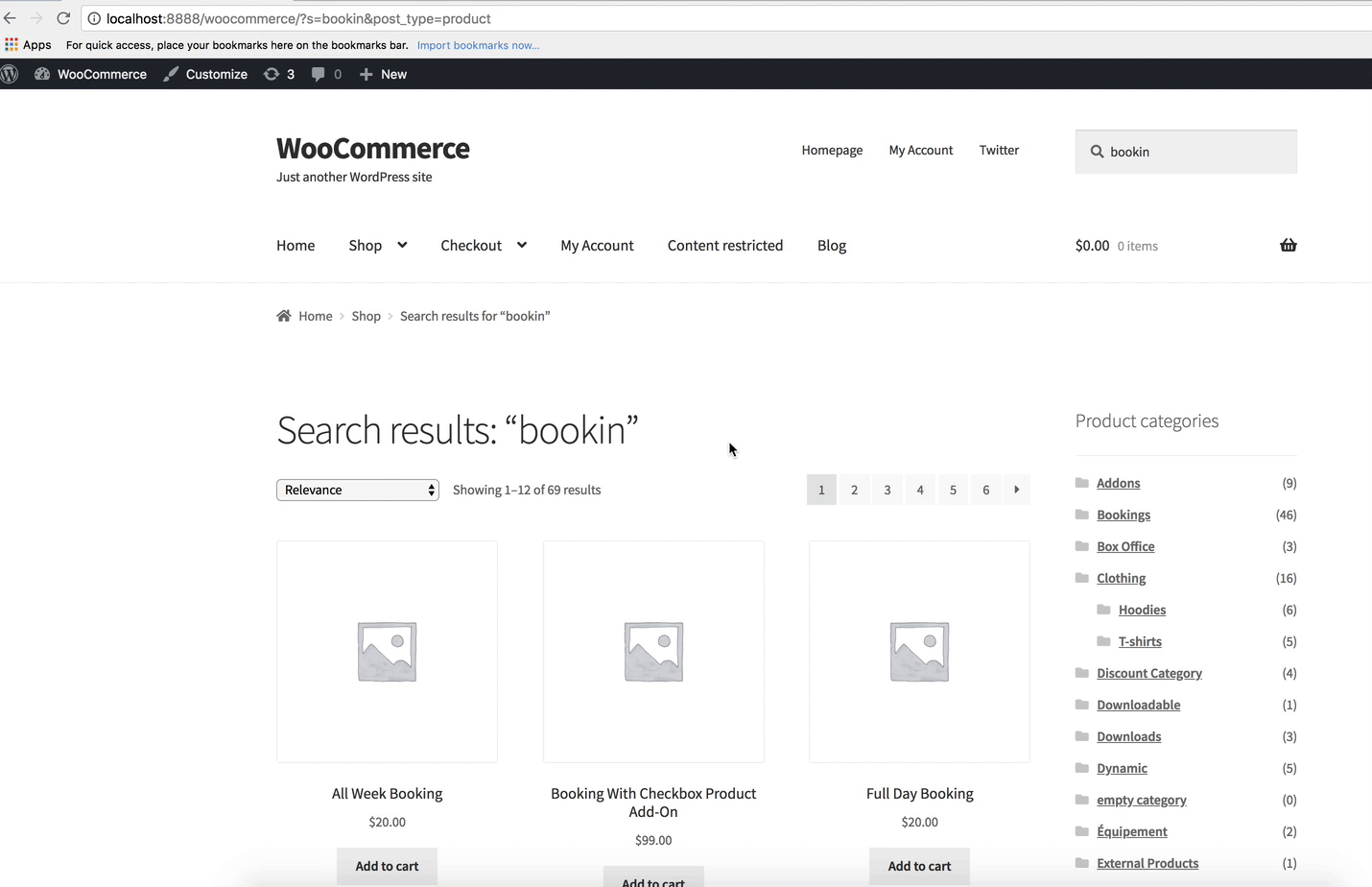Image resolution: width=1372 pixels, height=887 pixels.
Task: Click the home icon in breadcrumb
Action: [284, 316]
